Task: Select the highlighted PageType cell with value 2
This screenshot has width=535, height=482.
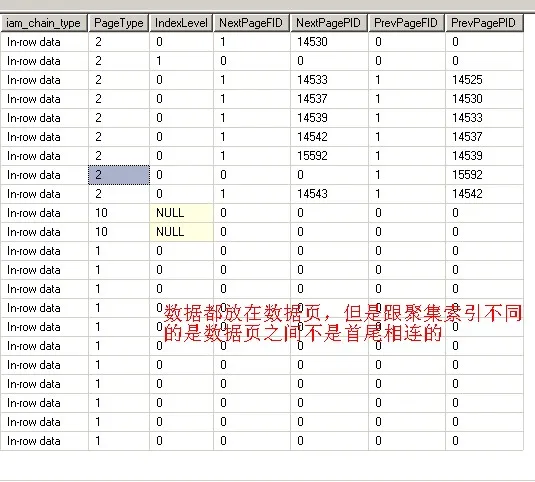Action: pos(119,175)
